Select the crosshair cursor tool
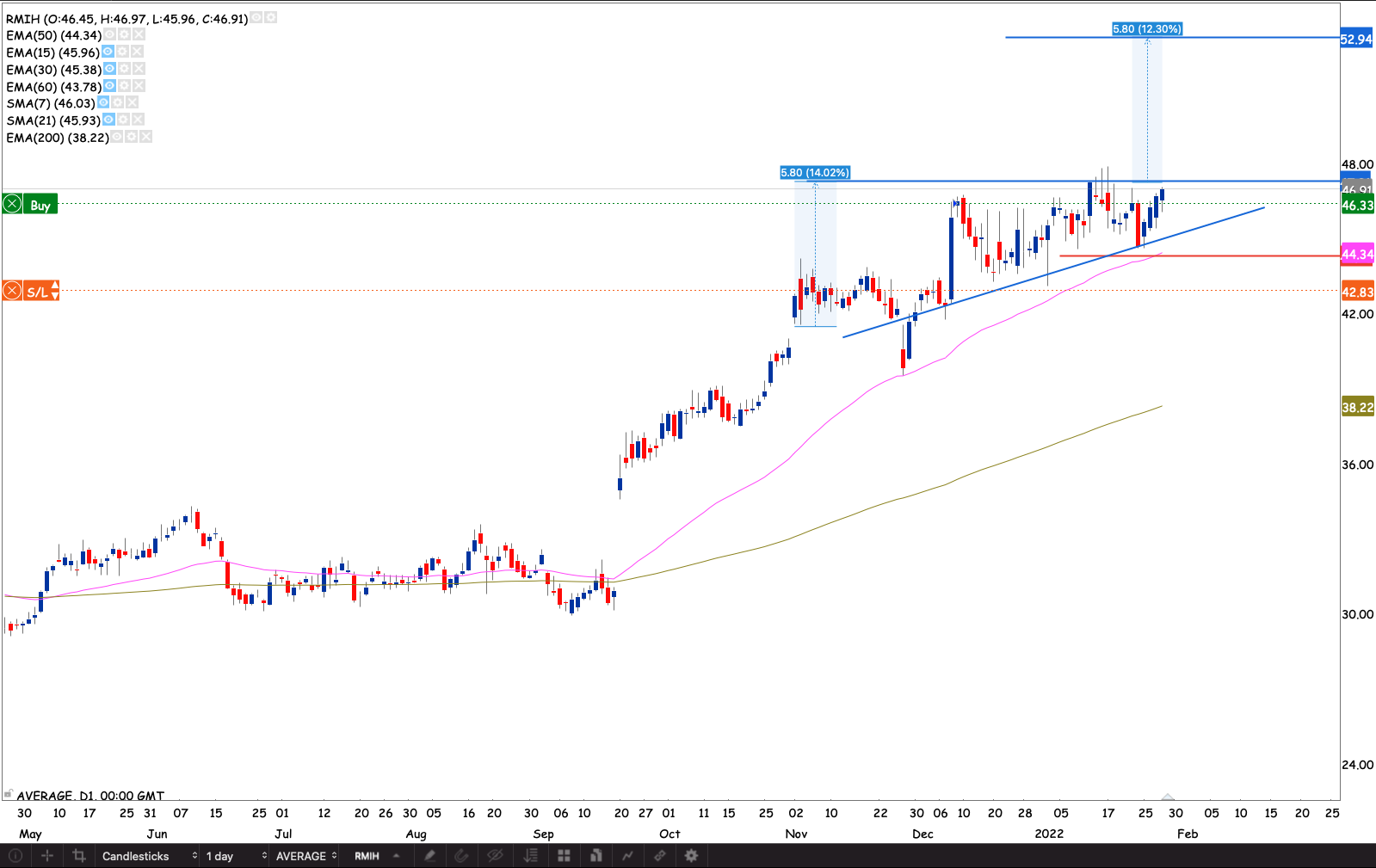 click(x=47, y=856)
